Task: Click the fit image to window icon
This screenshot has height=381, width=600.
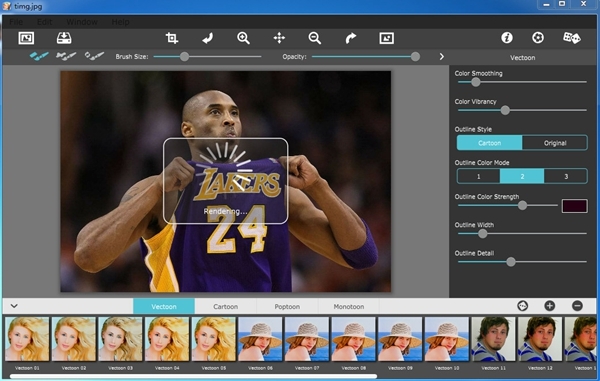Action: (386, 38)
